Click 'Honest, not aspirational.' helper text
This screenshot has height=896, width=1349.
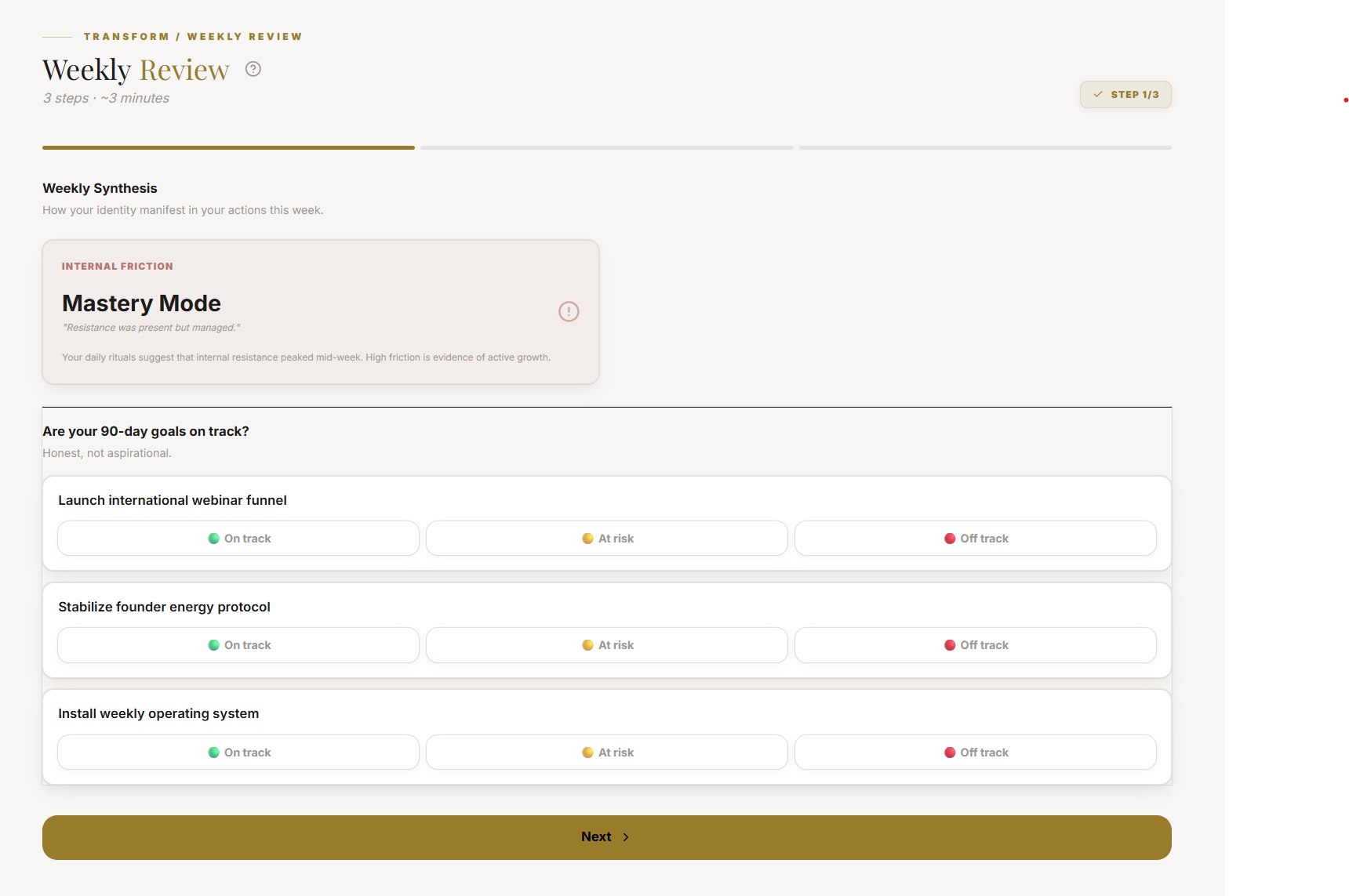[107, 453]
